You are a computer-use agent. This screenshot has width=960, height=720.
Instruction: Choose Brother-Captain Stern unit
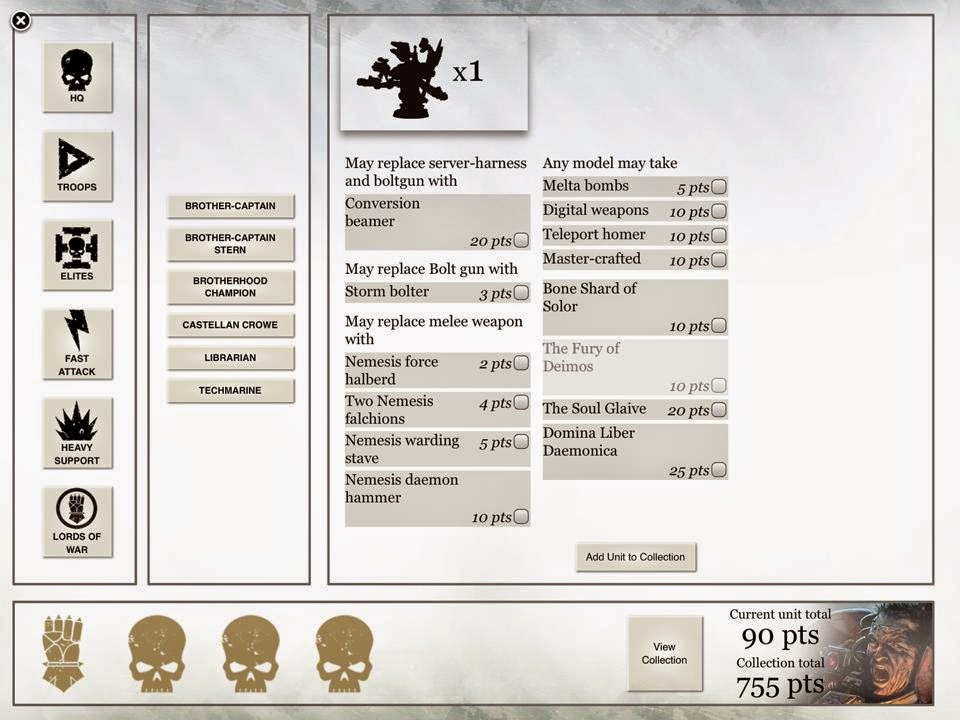tap(230, 244)
